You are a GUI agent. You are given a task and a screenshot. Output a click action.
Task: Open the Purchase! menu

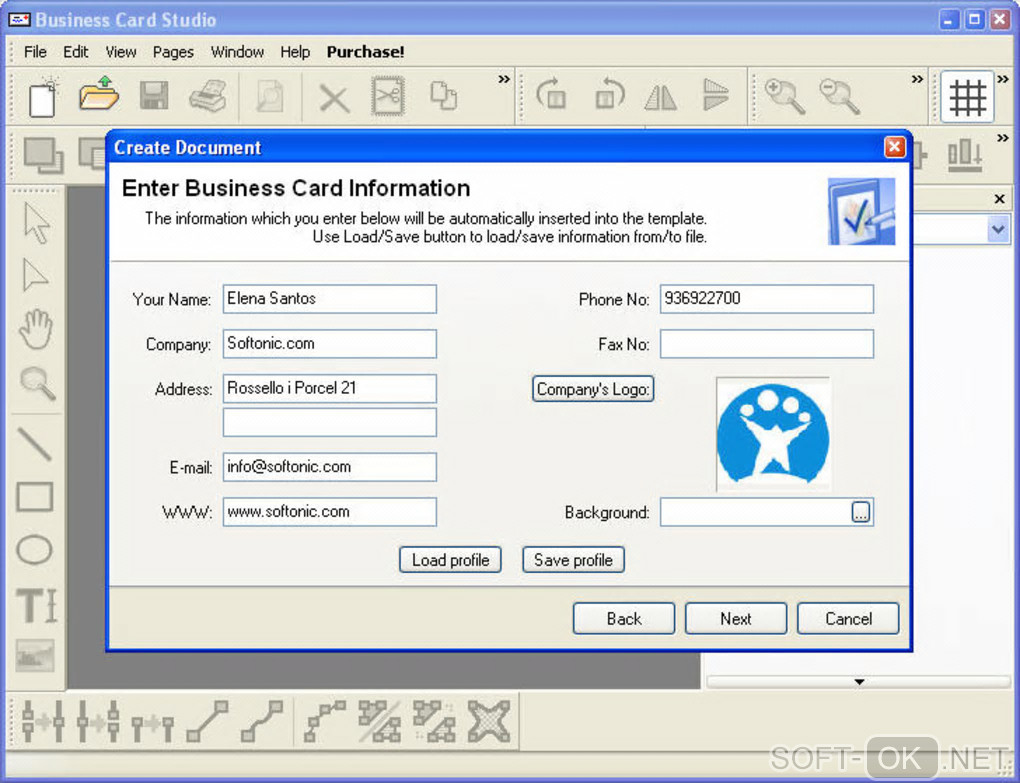[x=366, y=52]
